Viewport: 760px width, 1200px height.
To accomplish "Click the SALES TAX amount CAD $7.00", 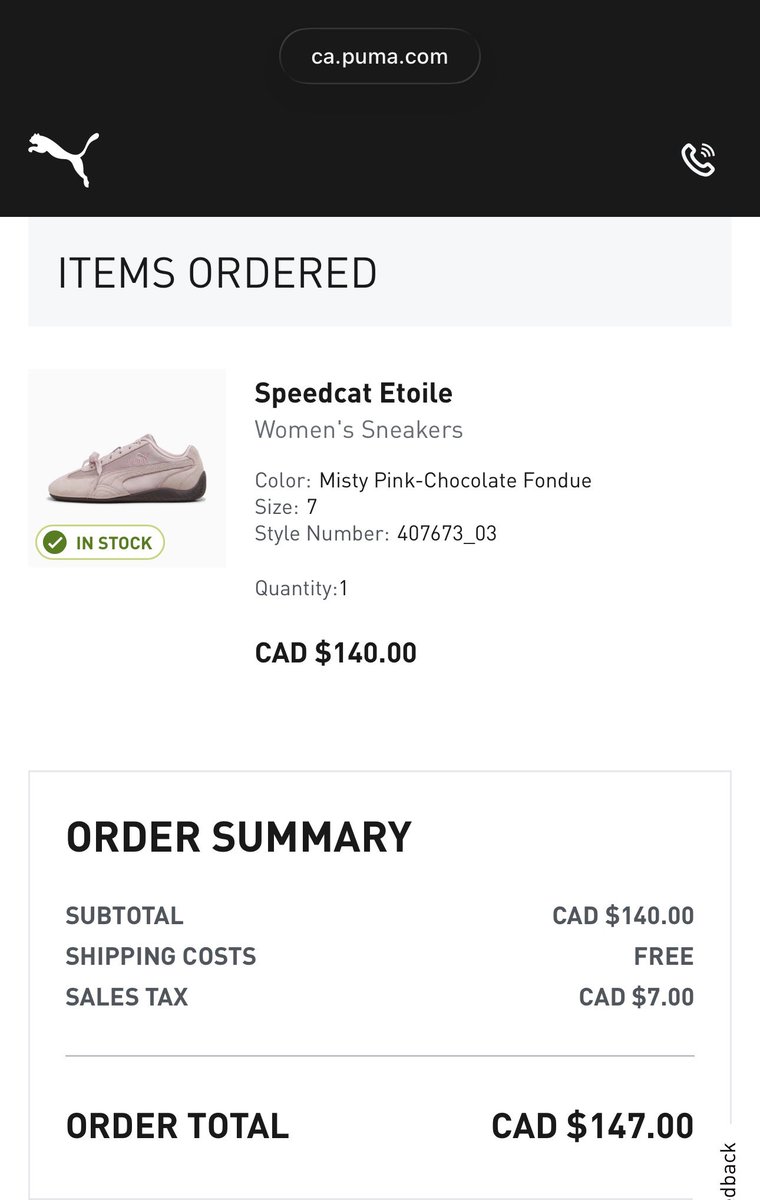I will click(x=636, y=997).
